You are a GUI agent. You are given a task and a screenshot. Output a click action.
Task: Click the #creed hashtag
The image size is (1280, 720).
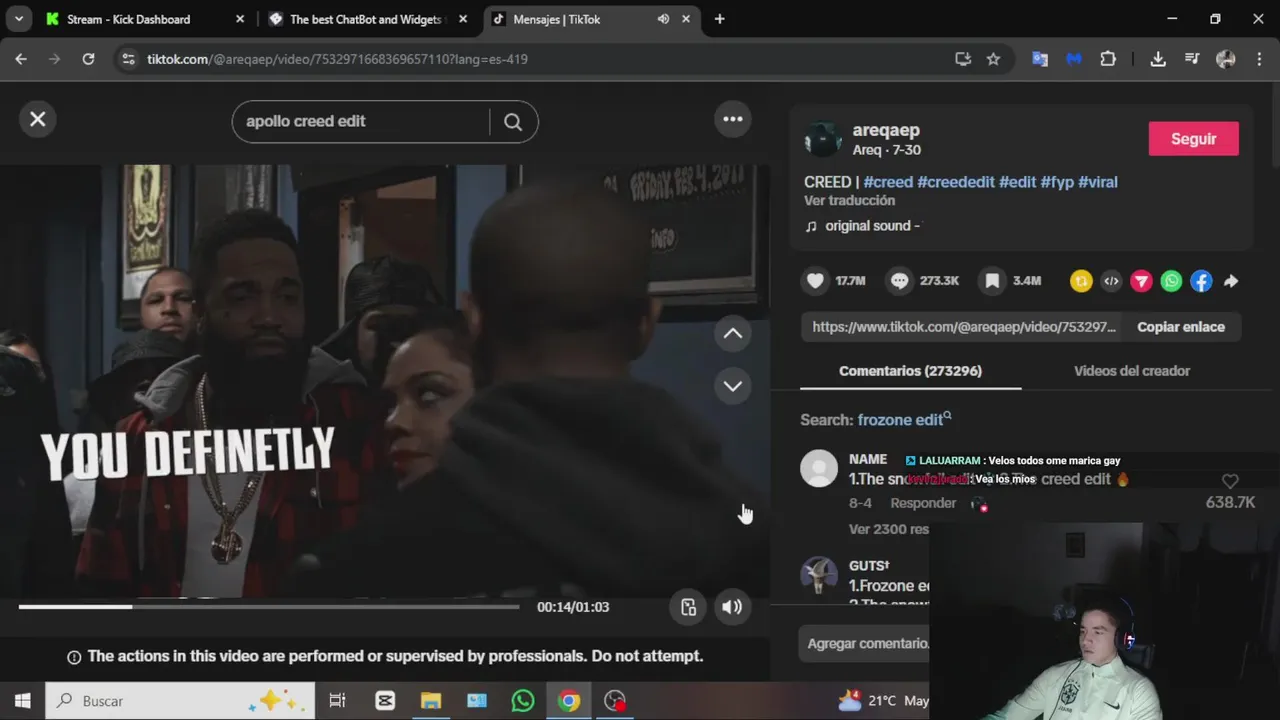(x=888, y=182)
